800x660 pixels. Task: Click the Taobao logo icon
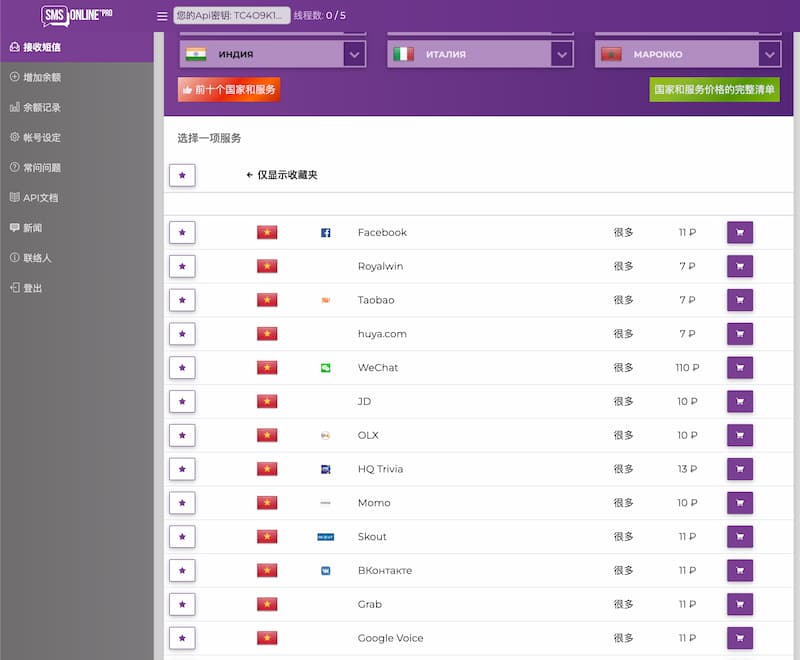click(326, 300)
